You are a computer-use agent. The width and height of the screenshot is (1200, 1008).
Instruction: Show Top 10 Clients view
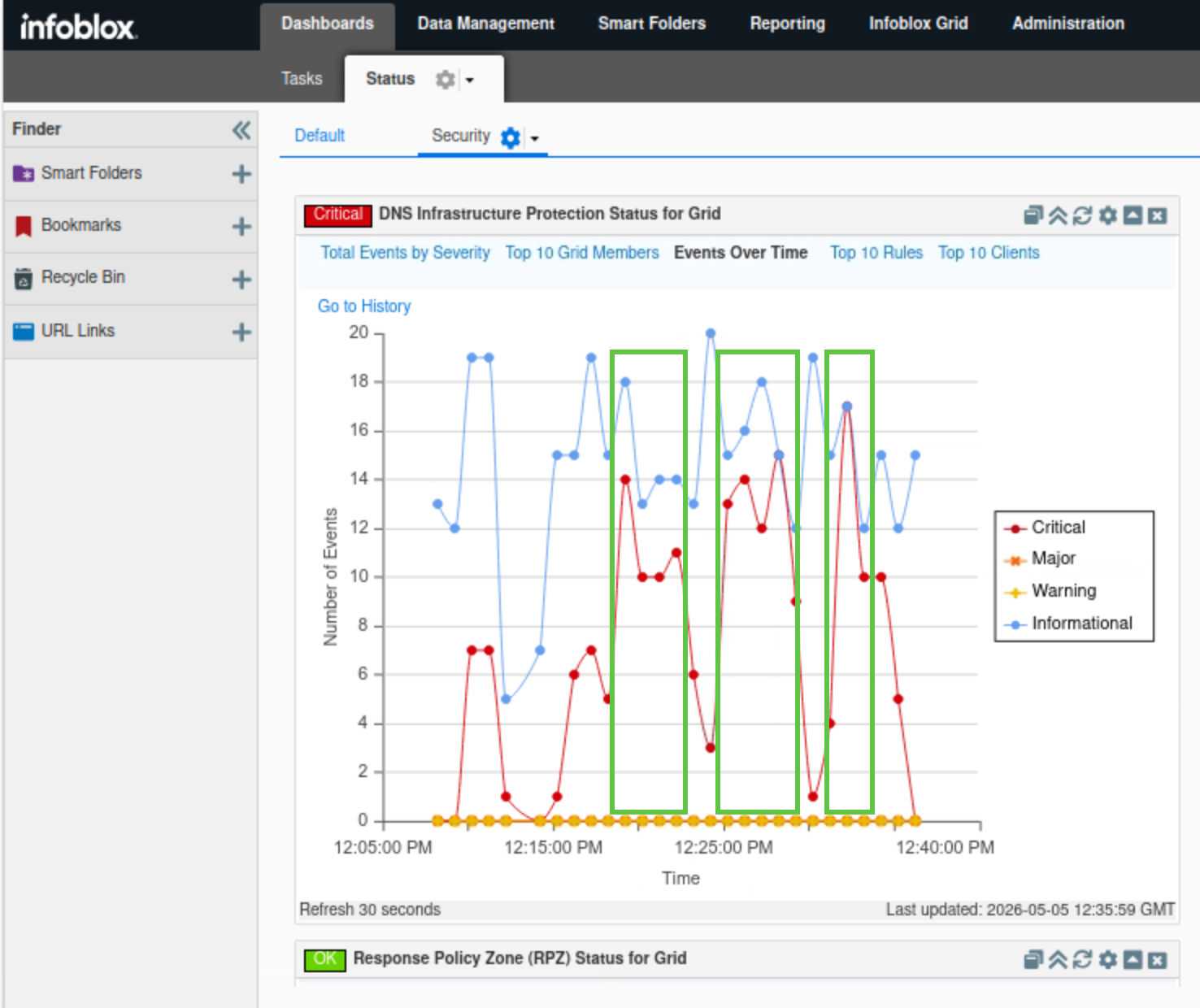(x=989, y=253)
